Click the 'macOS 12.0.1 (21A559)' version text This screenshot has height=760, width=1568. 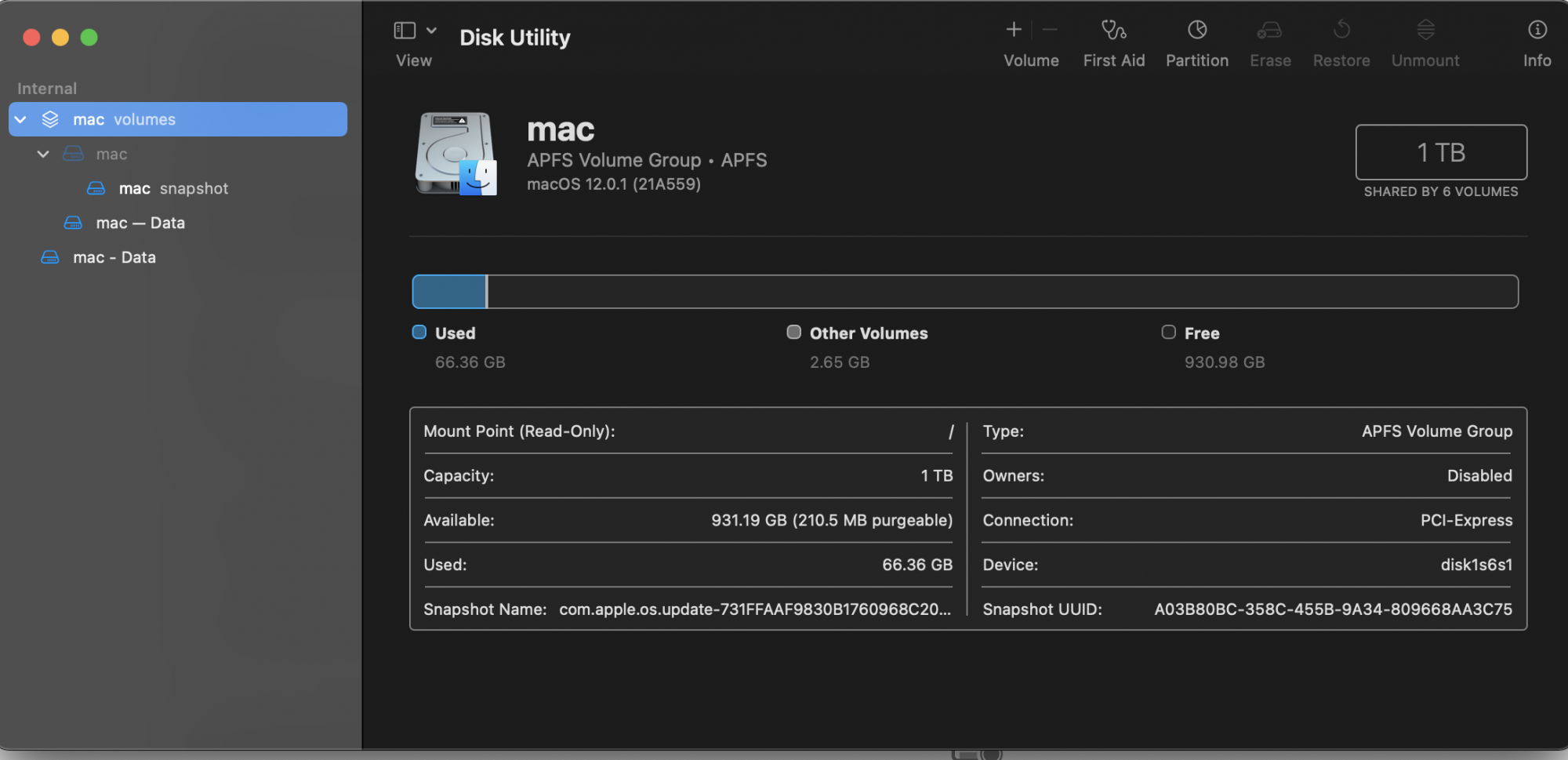(x=614, y=184)
